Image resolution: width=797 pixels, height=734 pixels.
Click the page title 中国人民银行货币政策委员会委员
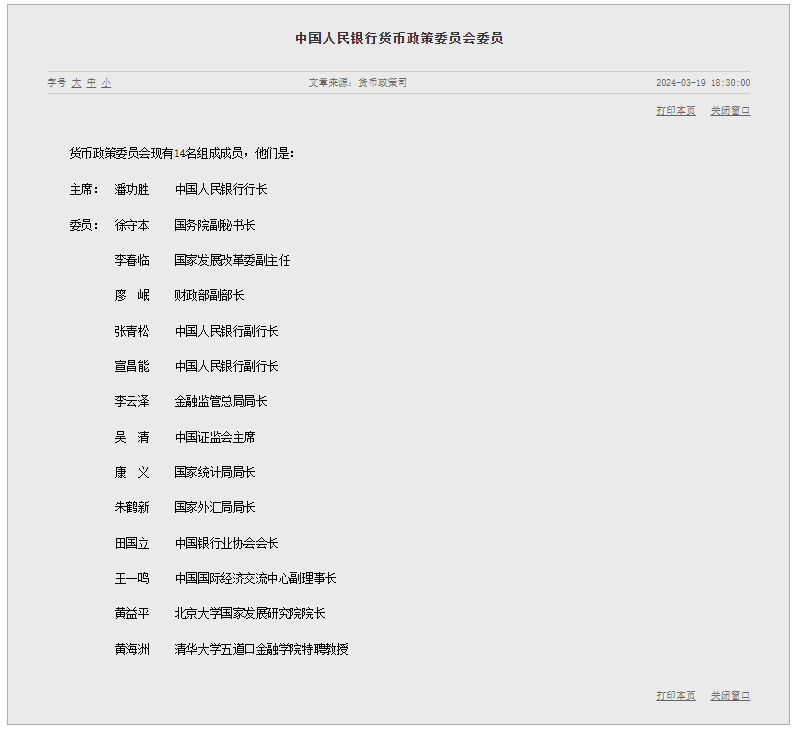click(x=398, y=38)
